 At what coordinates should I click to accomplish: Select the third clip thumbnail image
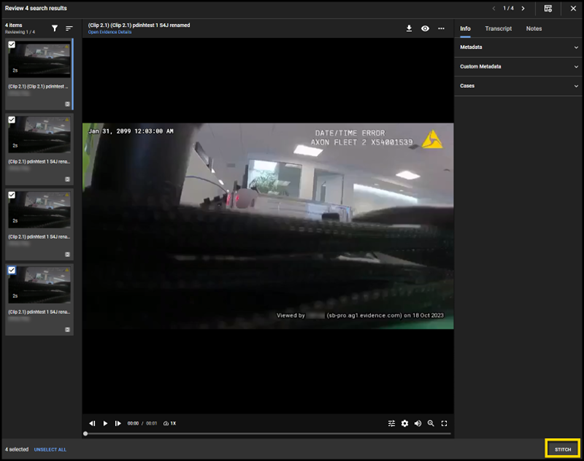tap(39, 210)
